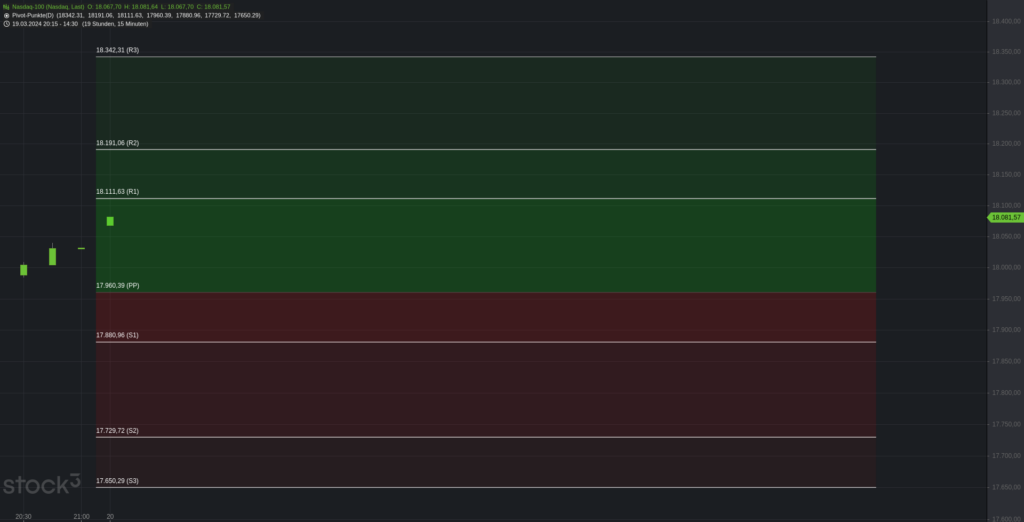Click the PP pivot point label
Screen dimensions: 1024x522
(x=117, y=286)
